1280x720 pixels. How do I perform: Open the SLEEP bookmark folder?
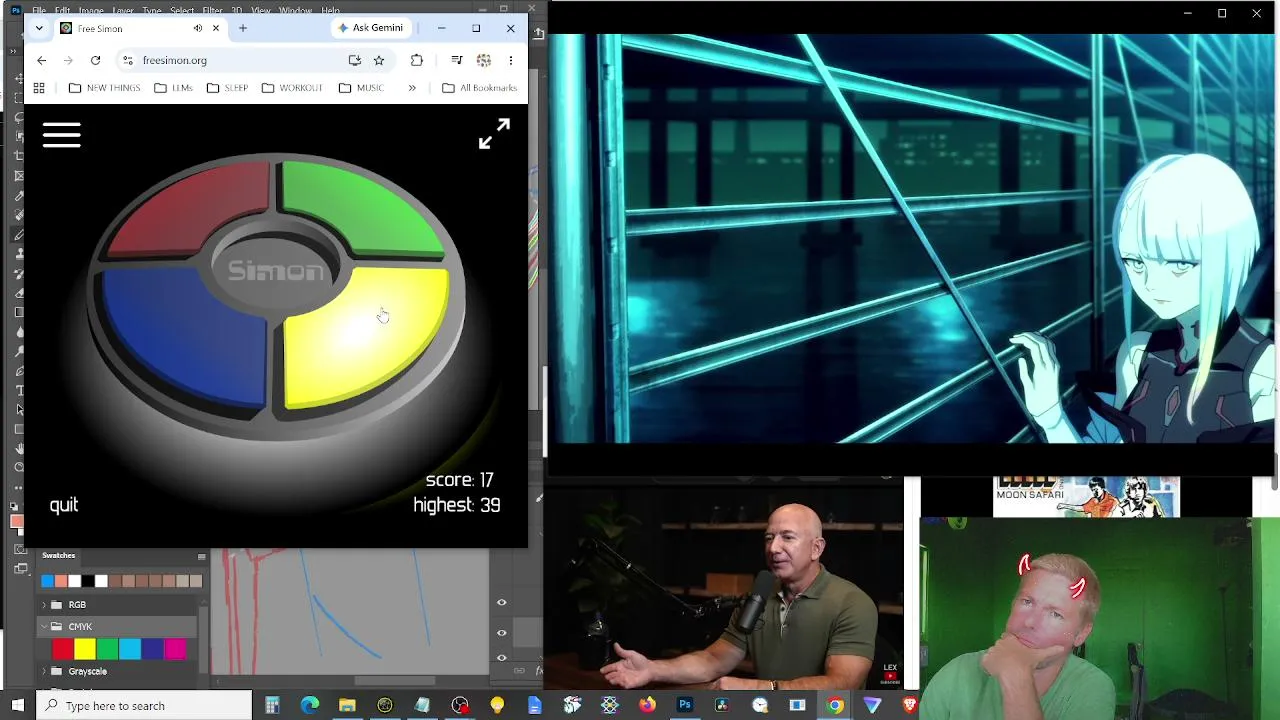pyautogui.click(x=227, y=88)
